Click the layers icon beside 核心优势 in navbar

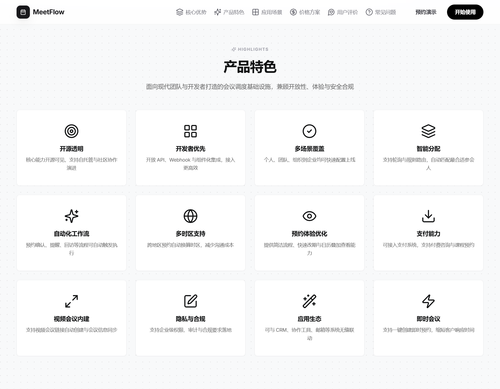pyautogui.click(x=179, y=12)
